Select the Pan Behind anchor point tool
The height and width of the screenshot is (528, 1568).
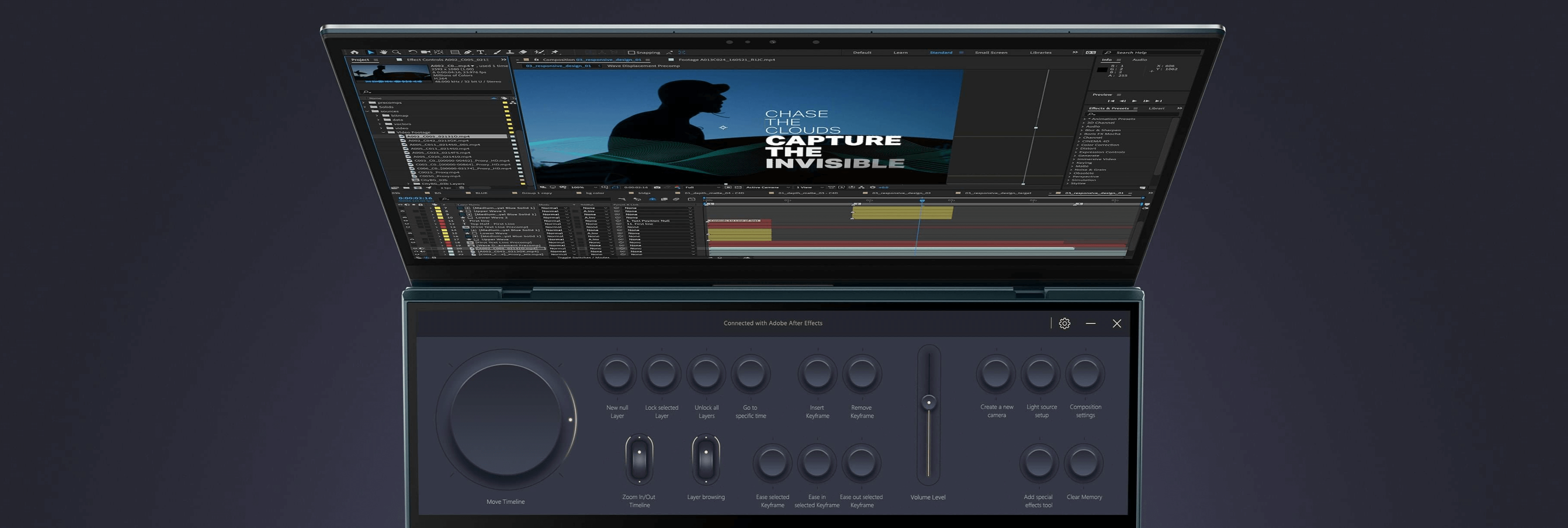(x=439, y=52)
